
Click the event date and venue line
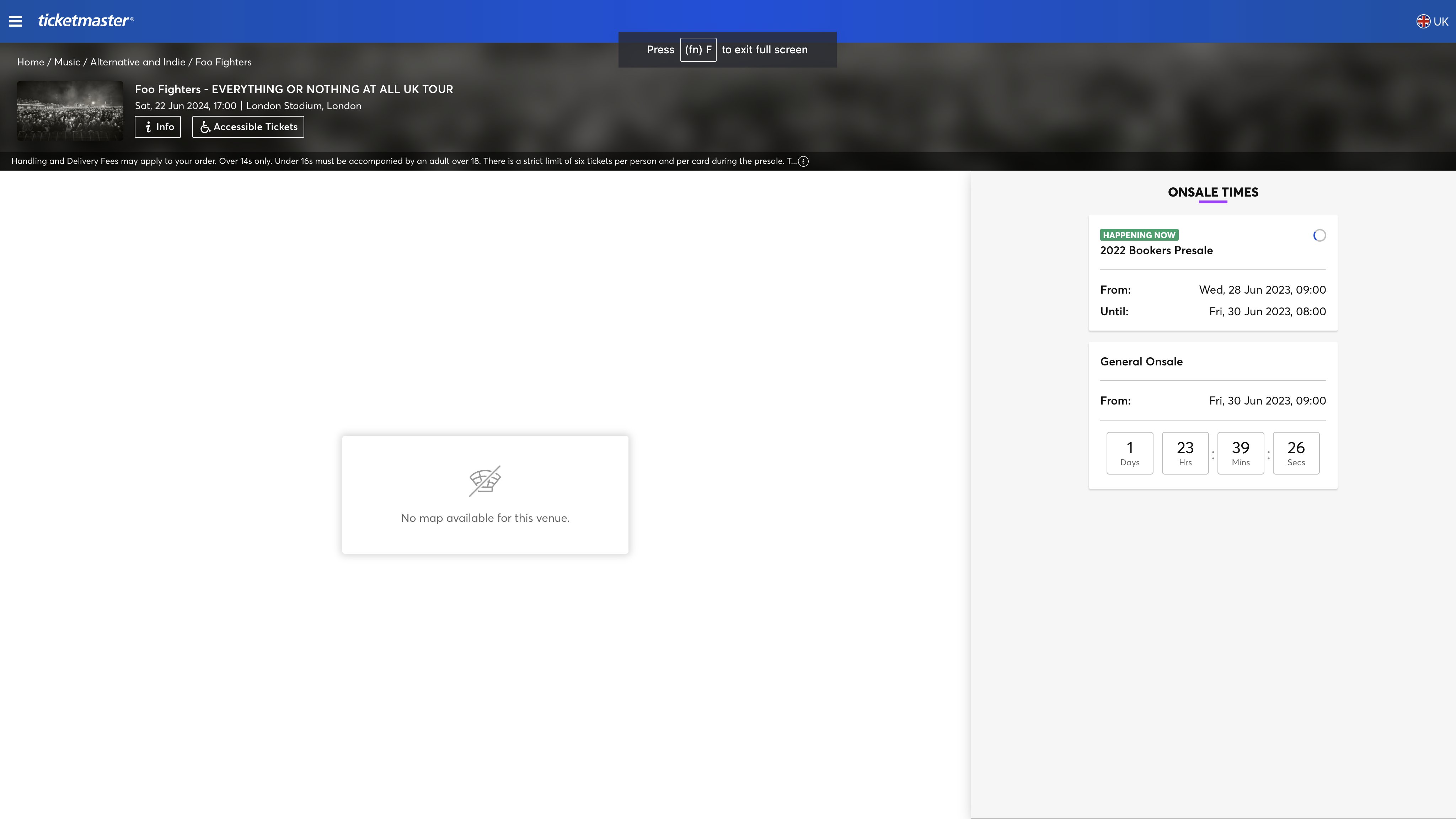248,106
